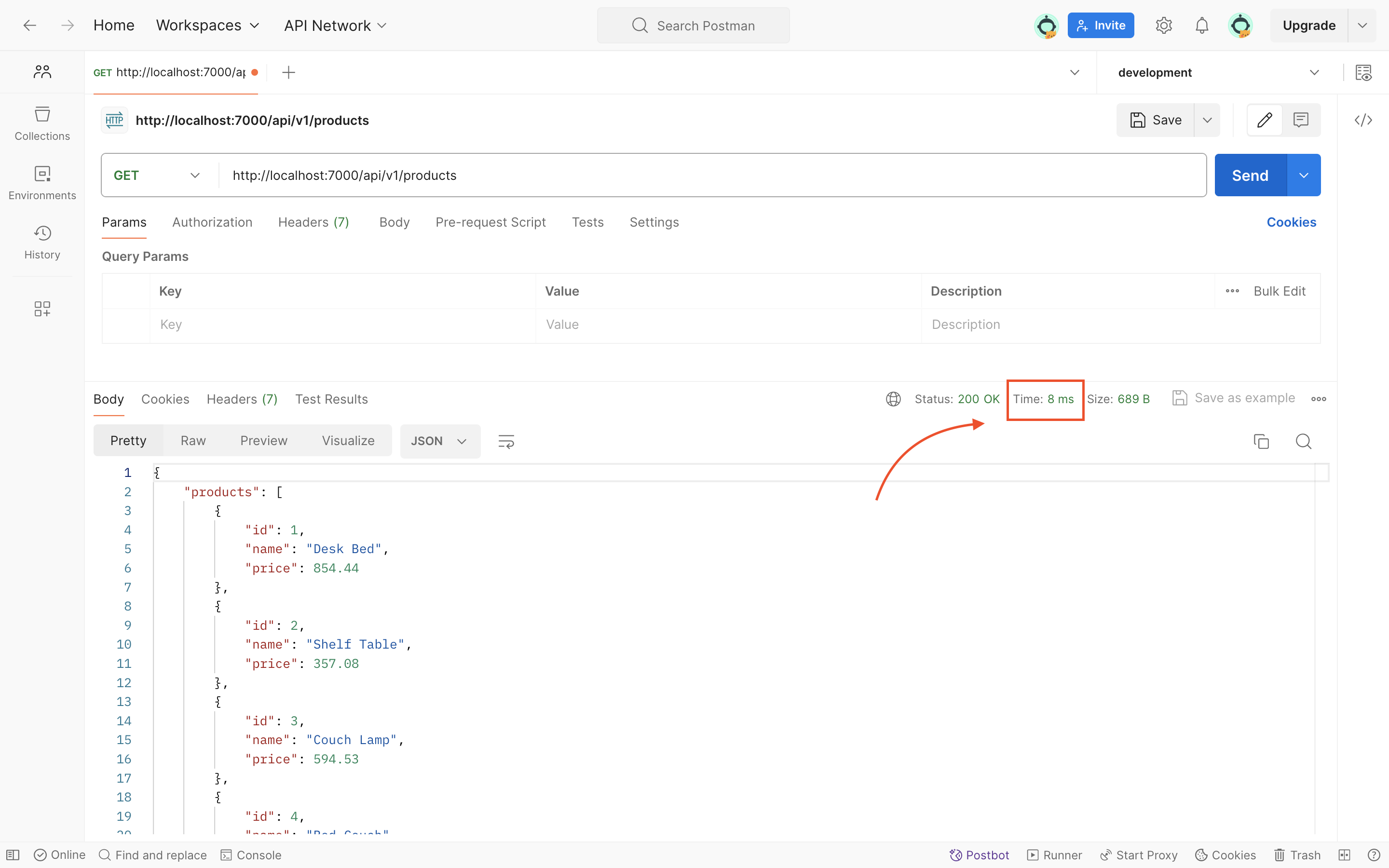Search within the response body
1389x868 pixels.
click(x=1304, y=441)
